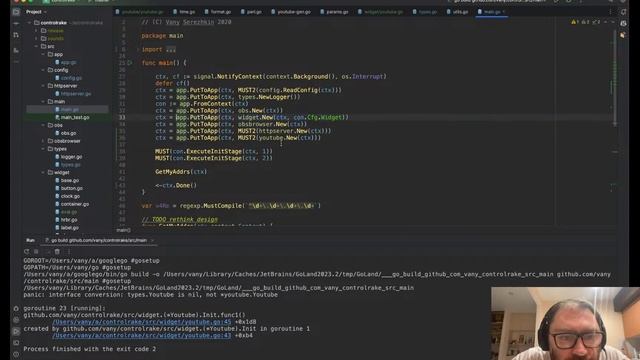
Task: Open button.go in project tree
Action: (71, 189)
